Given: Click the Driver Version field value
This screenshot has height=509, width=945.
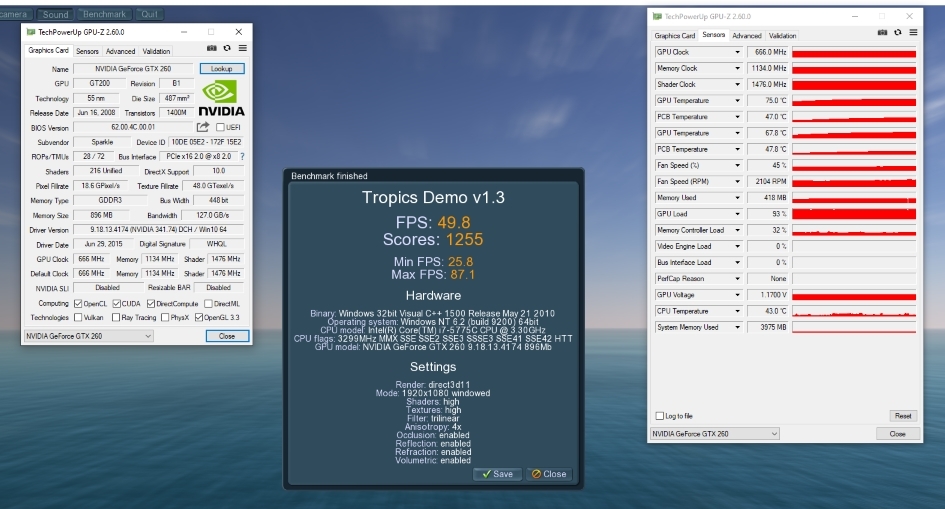Looking at the screenshot, I should coord(159,230).
